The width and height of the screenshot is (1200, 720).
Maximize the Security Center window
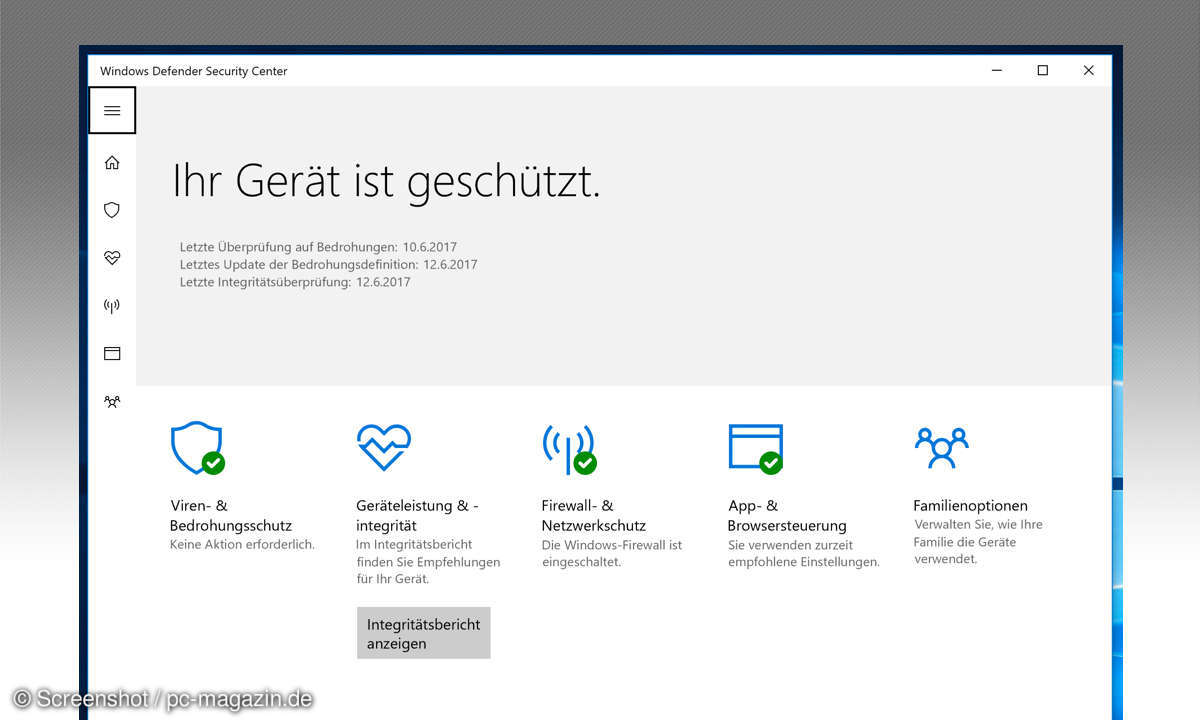[x=1043, y=70]
